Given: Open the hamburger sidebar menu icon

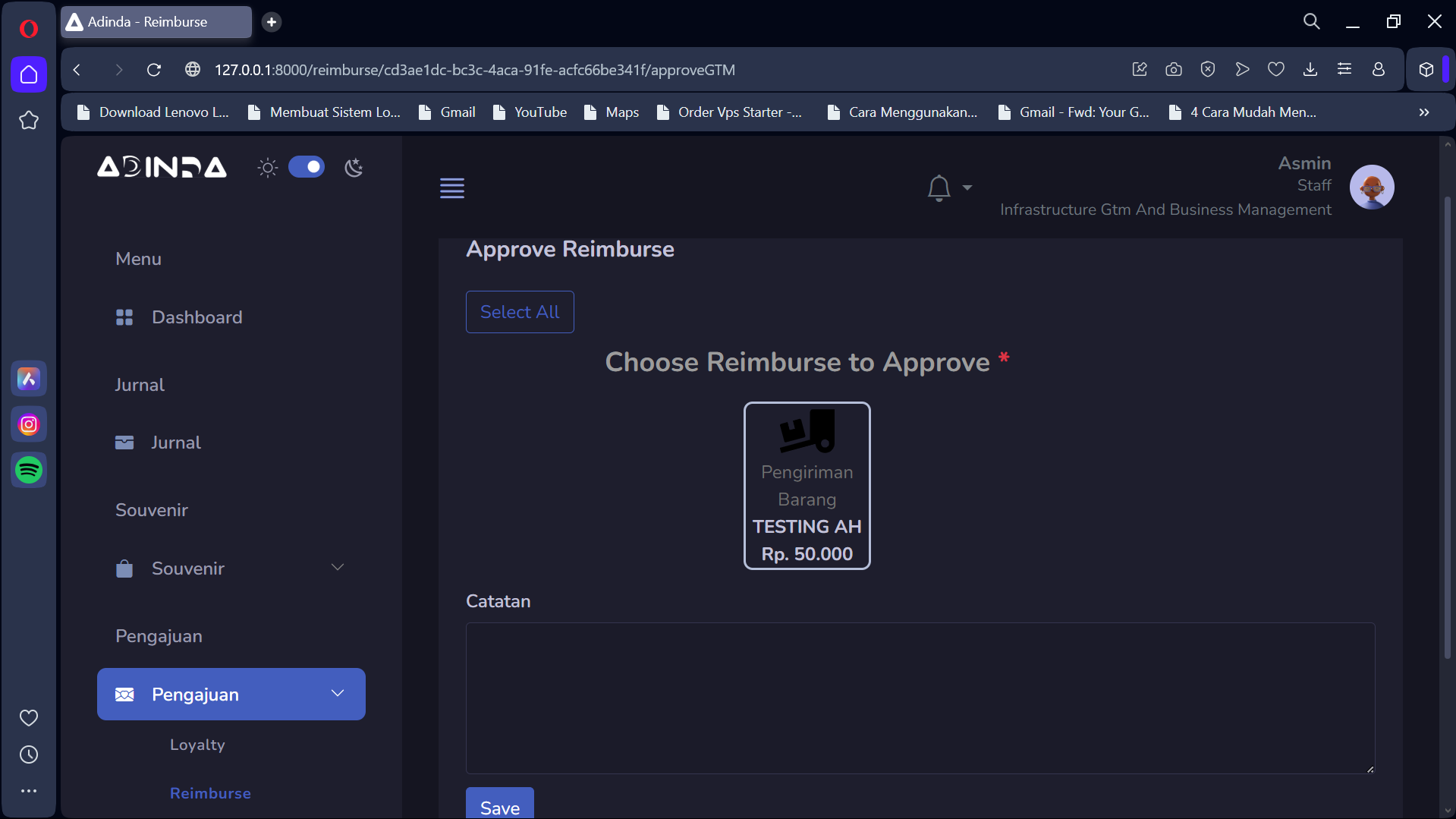Looking at the screenshot, I should pos(452,187).
